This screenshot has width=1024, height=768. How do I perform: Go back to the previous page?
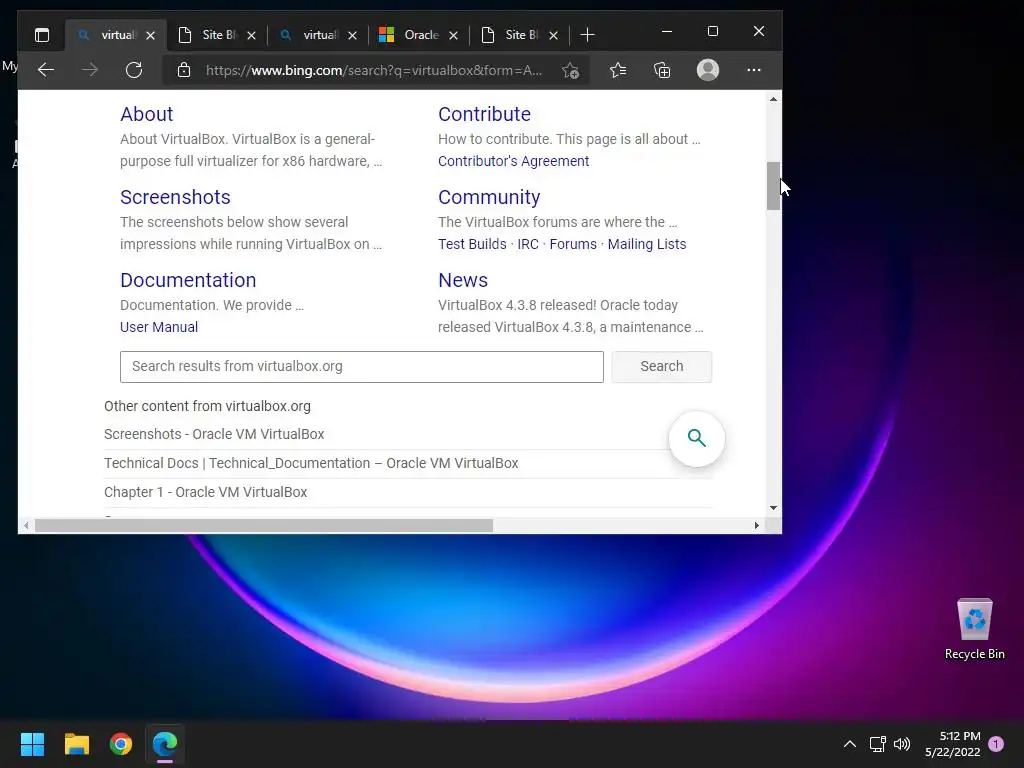coord(46,70)
